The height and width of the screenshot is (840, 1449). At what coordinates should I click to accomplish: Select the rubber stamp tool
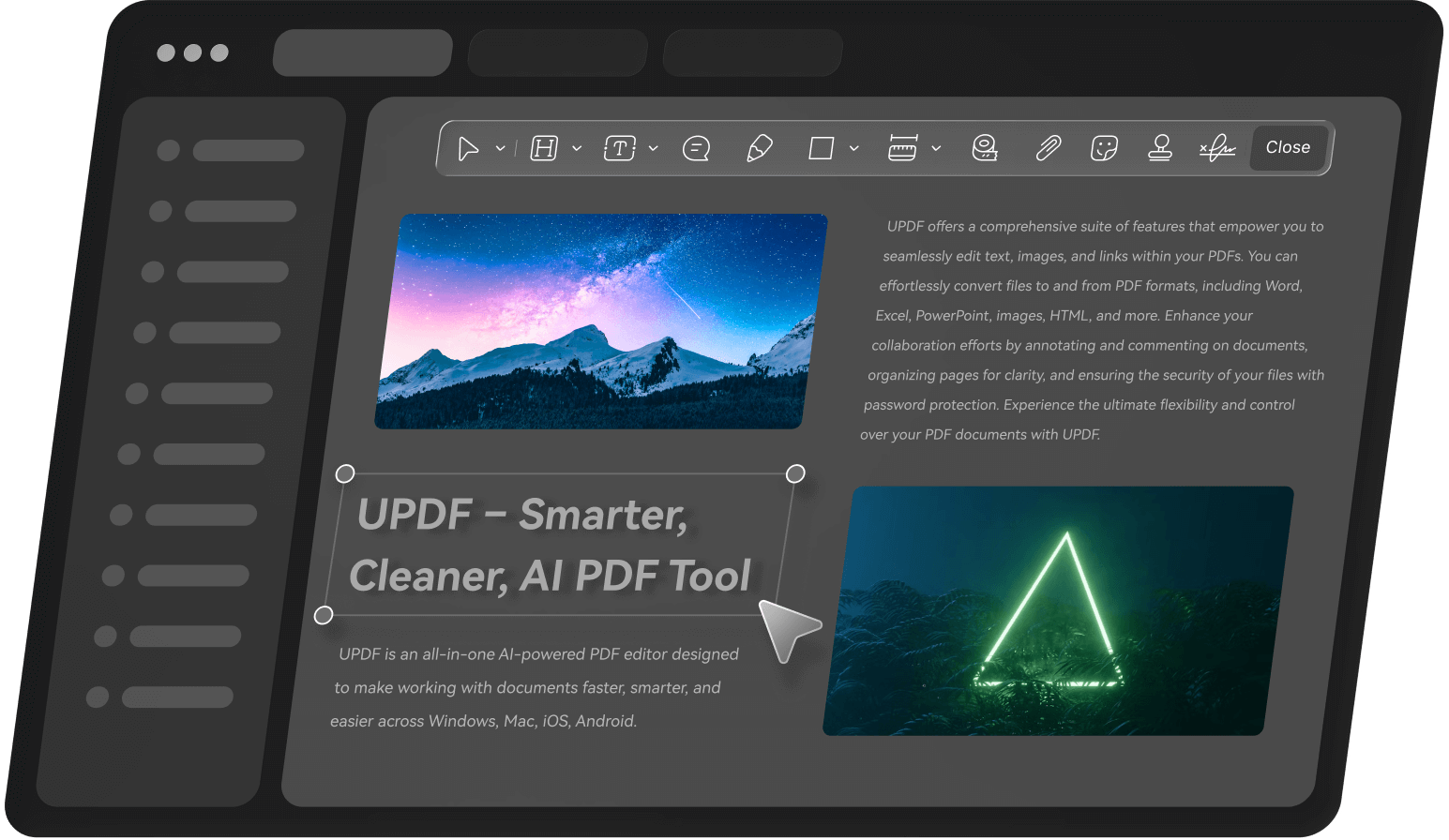click(x=1160, y=148)
